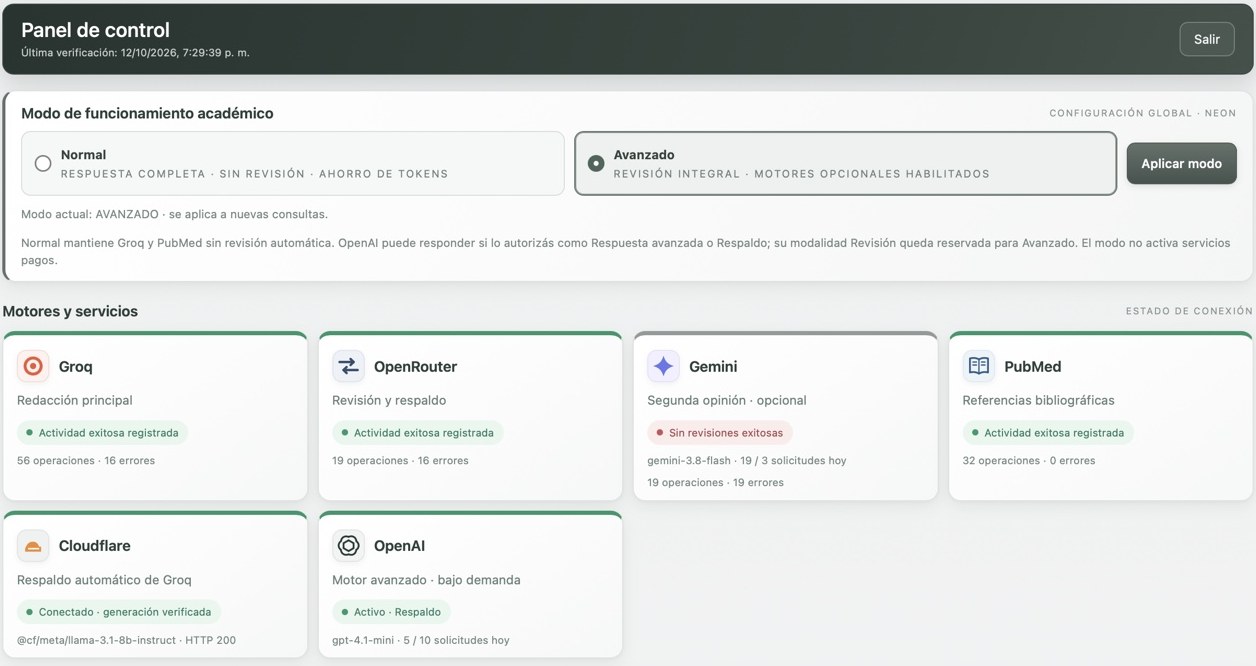Select the Normal mode radio button
The width and height of the screenshot is (1256, 666).
pyautogui.click(x=43, y=164)
